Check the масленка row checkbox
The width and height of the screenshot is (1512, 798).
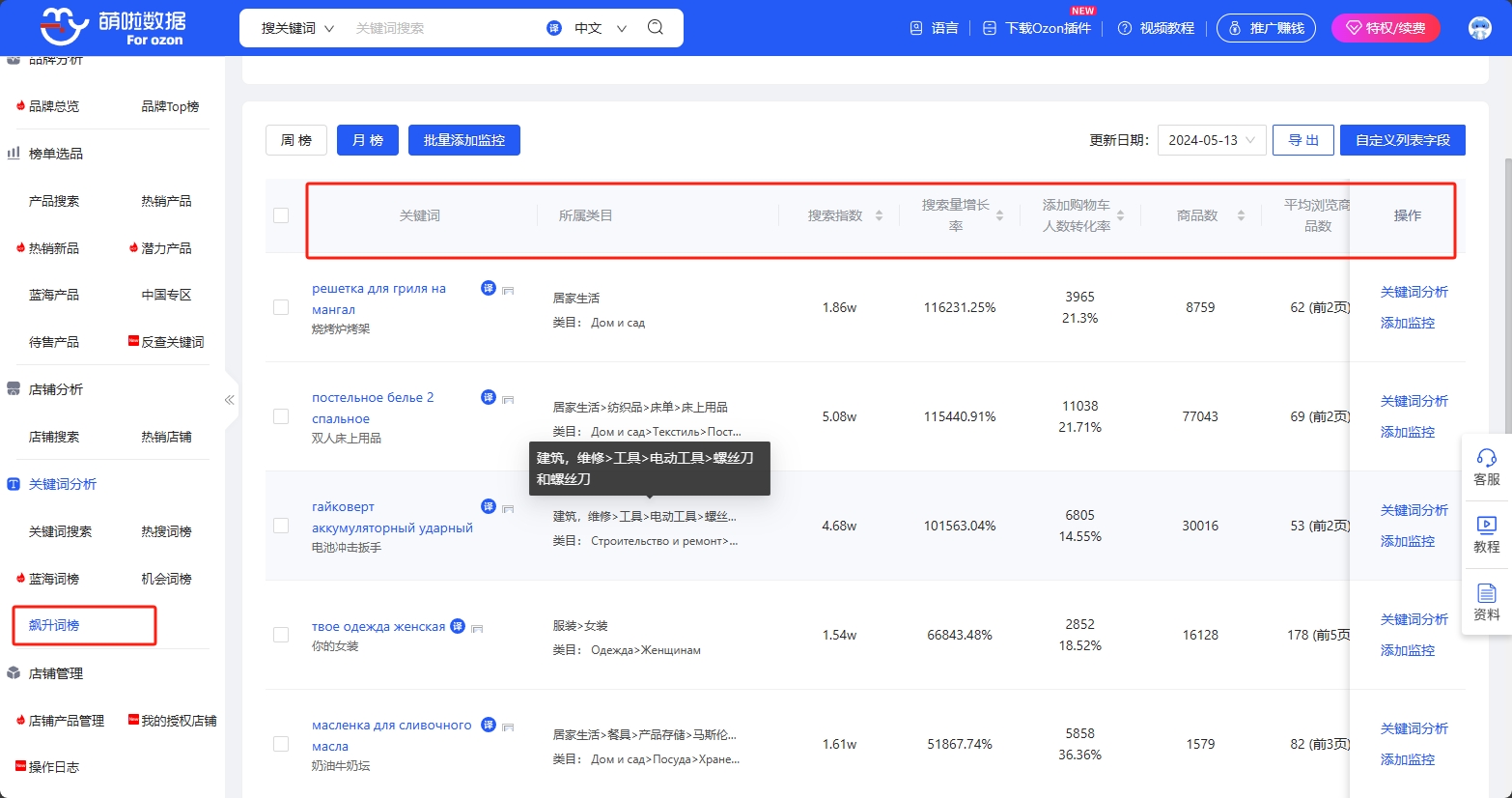[281, 744]
